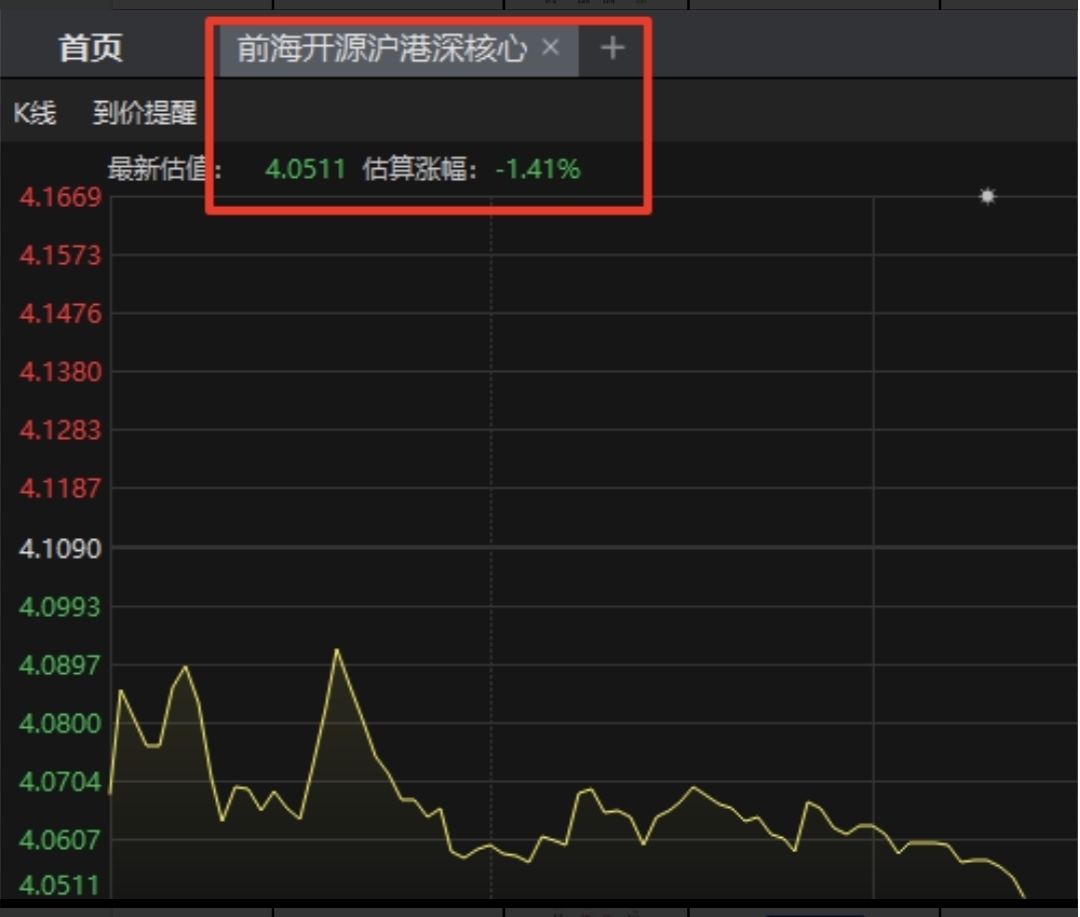Click the 4.0897 axis label

click(60, 666)
